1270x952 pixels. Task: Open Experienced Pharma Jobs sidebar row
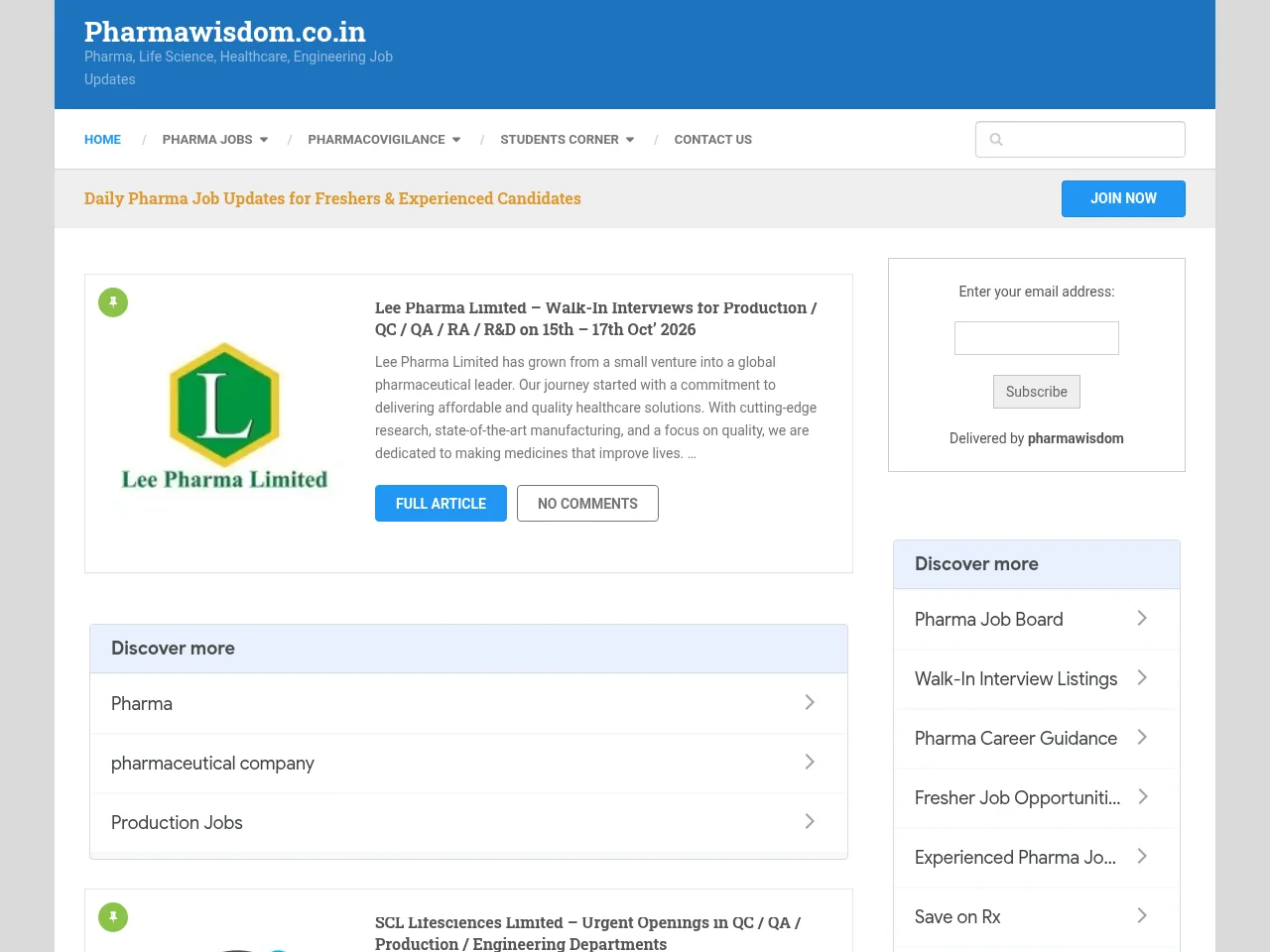coord(1037,858)
